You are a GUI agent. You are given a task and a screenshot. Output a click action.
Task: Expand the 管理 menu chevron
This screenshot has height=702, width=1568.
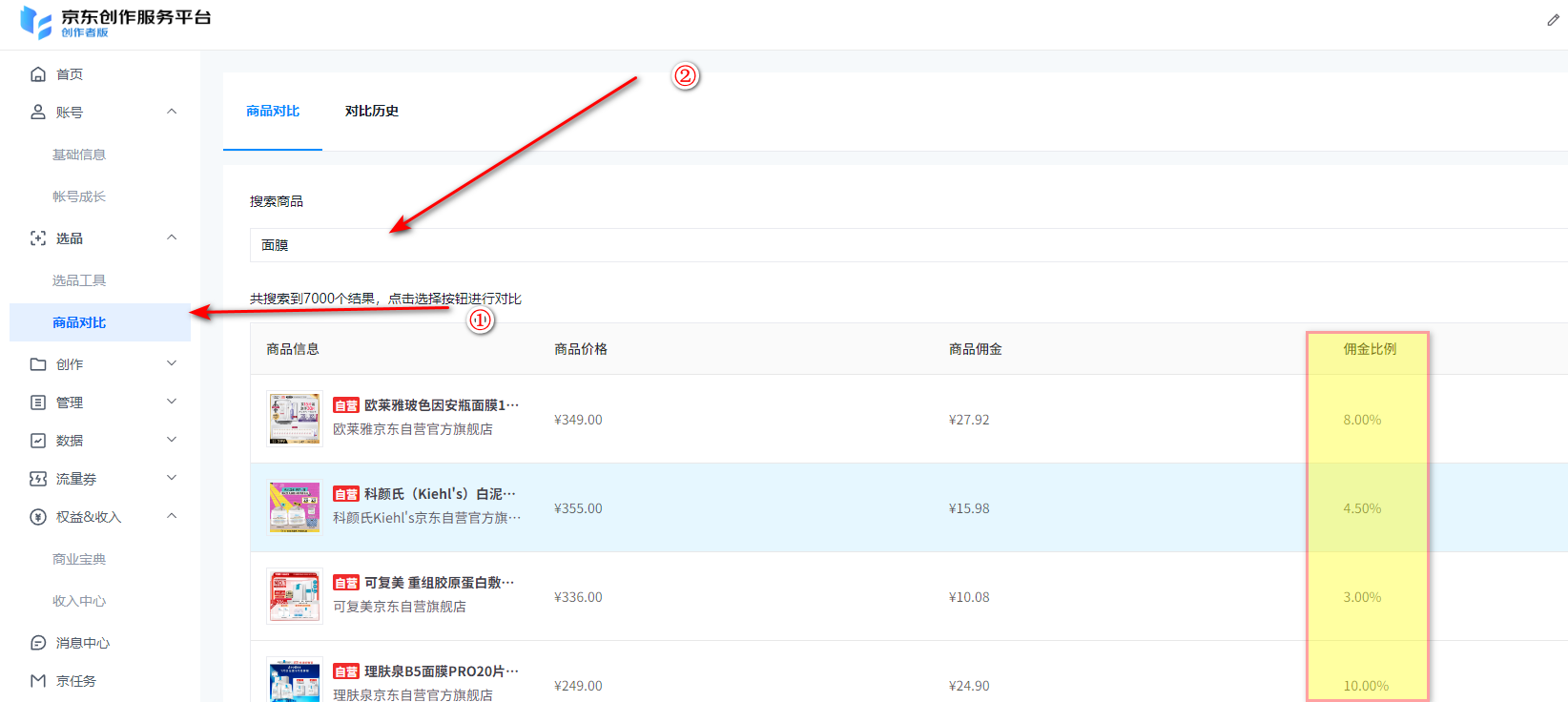[172, 402]
